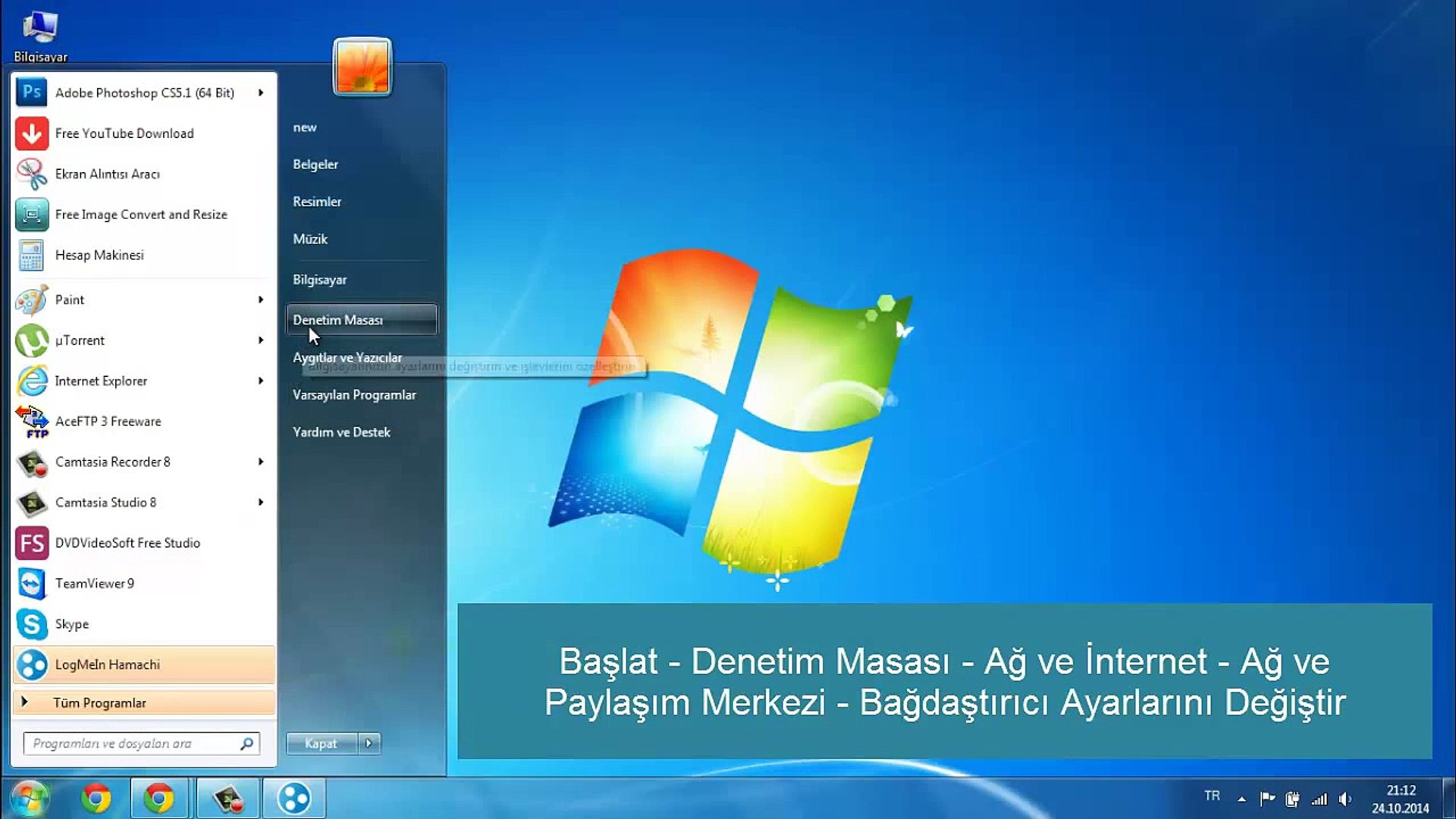Open Tüm Programlar list
This screenshot has width=1456, height=819.
coord(99,703)
